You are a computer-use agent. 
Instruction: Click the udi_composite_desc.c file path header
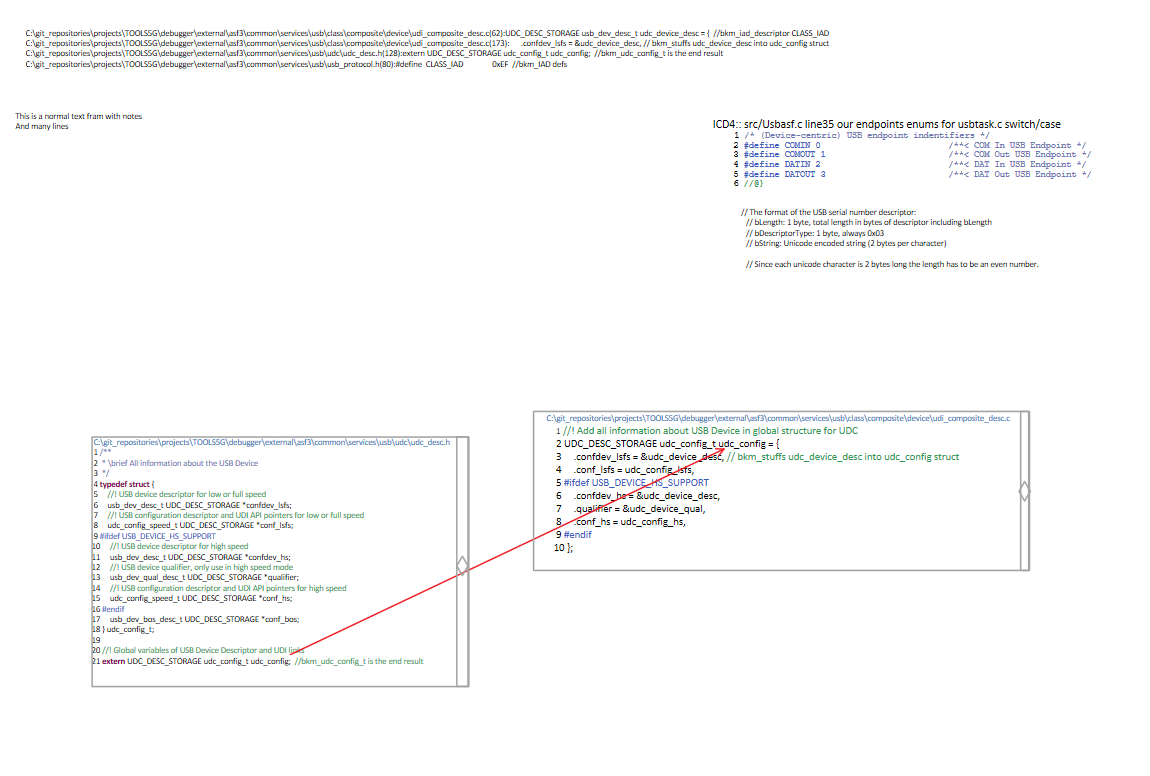tap(777, 418)
